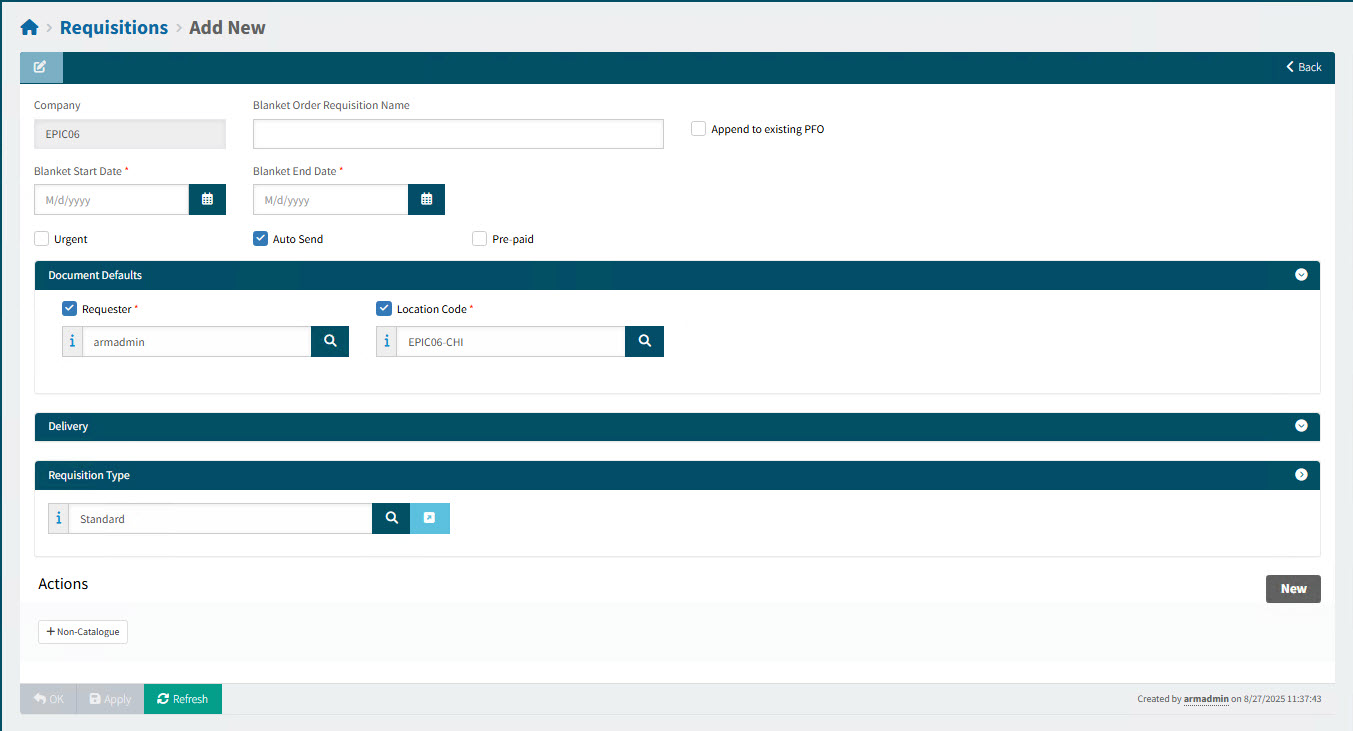1353x731 pixels.
Task: Open Requisition Type in new window icon
Action: pos(430,518)
